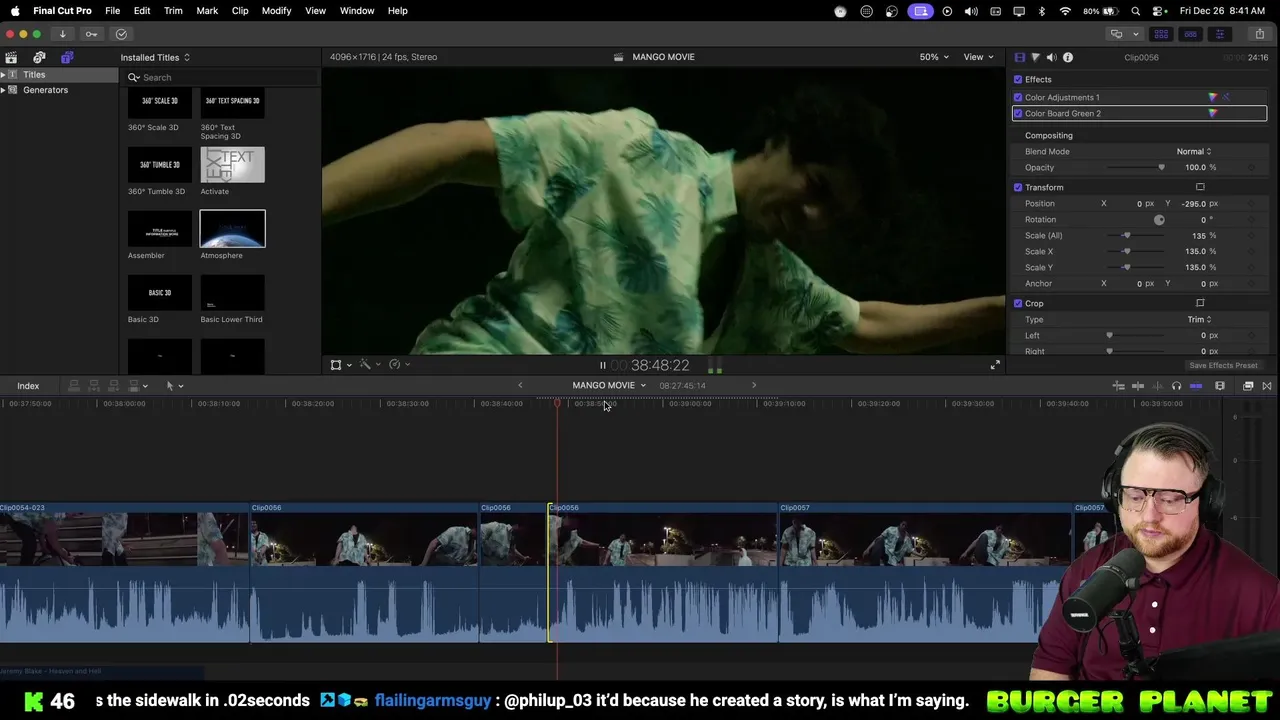
Task: Click the Index button
Action: coord(28,386)
